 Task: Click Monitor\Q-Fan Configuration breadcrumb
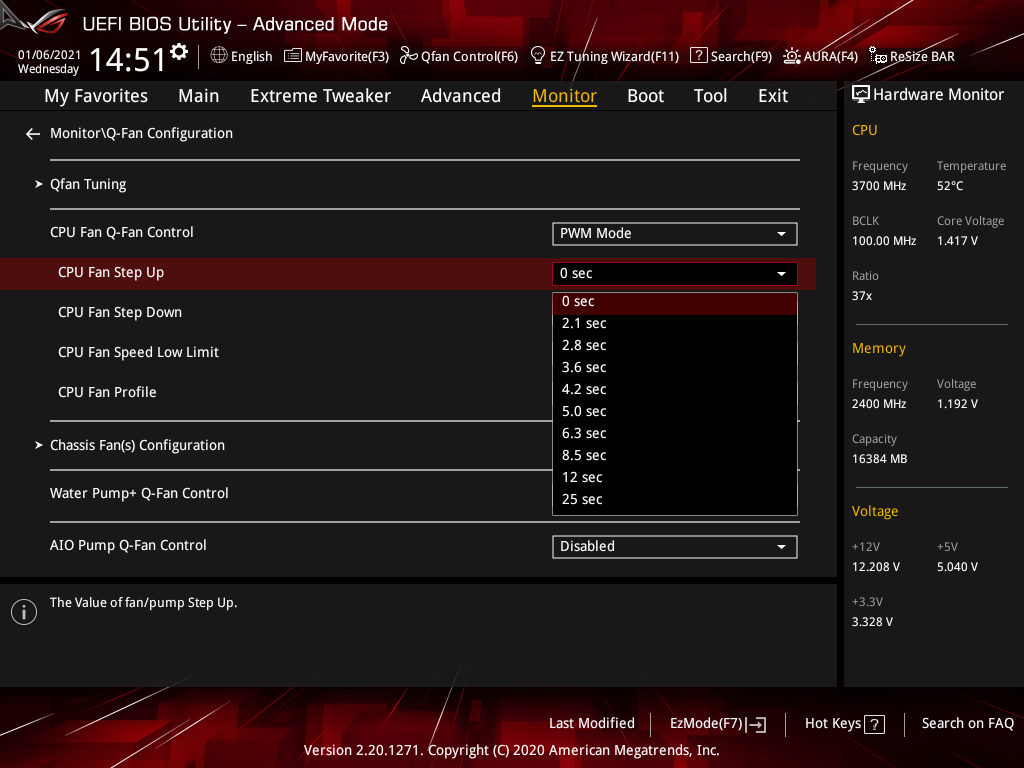click(x=141, y=133)
